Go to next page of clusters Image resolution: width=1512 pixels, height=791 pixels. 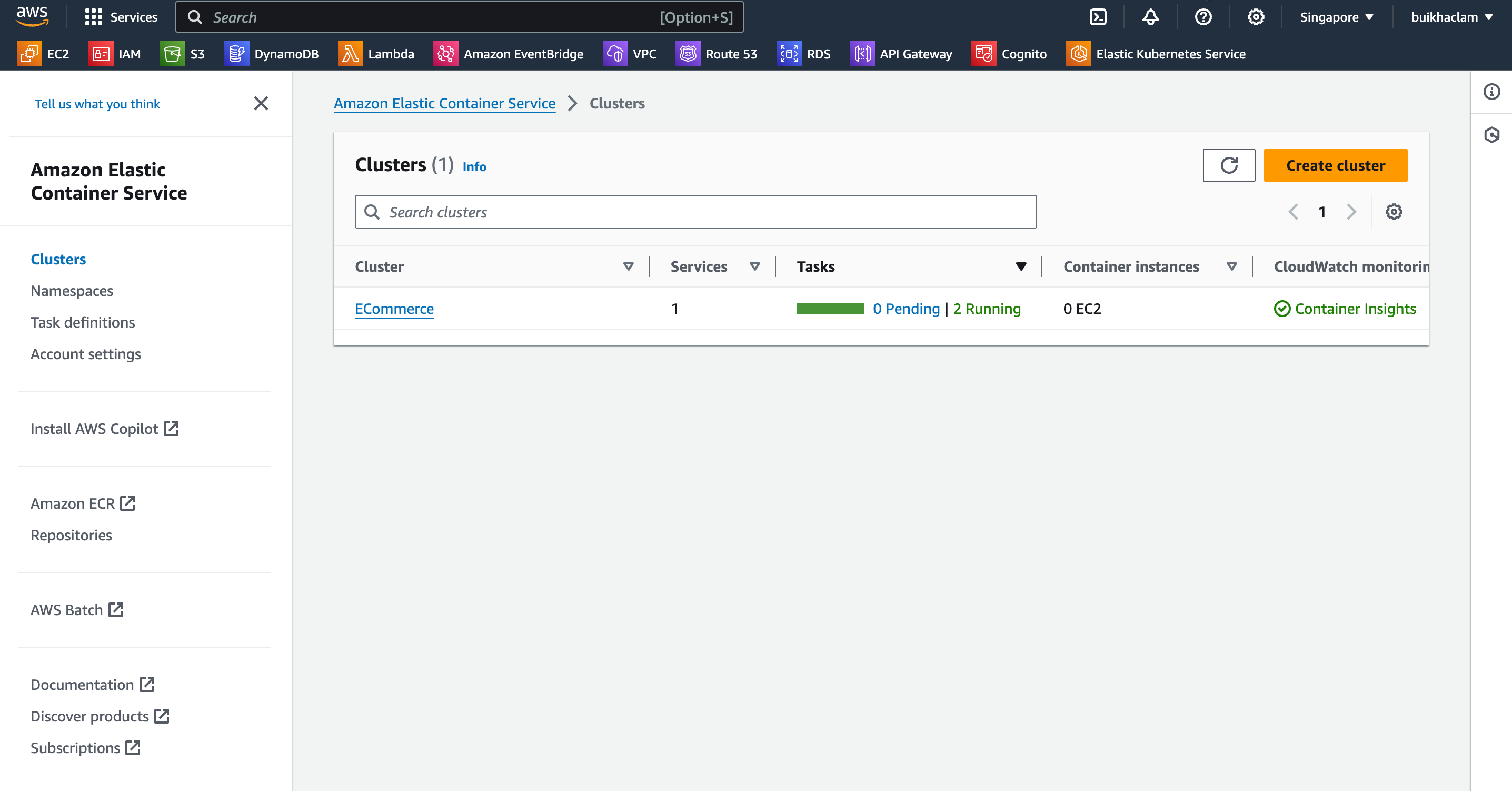1351,212
